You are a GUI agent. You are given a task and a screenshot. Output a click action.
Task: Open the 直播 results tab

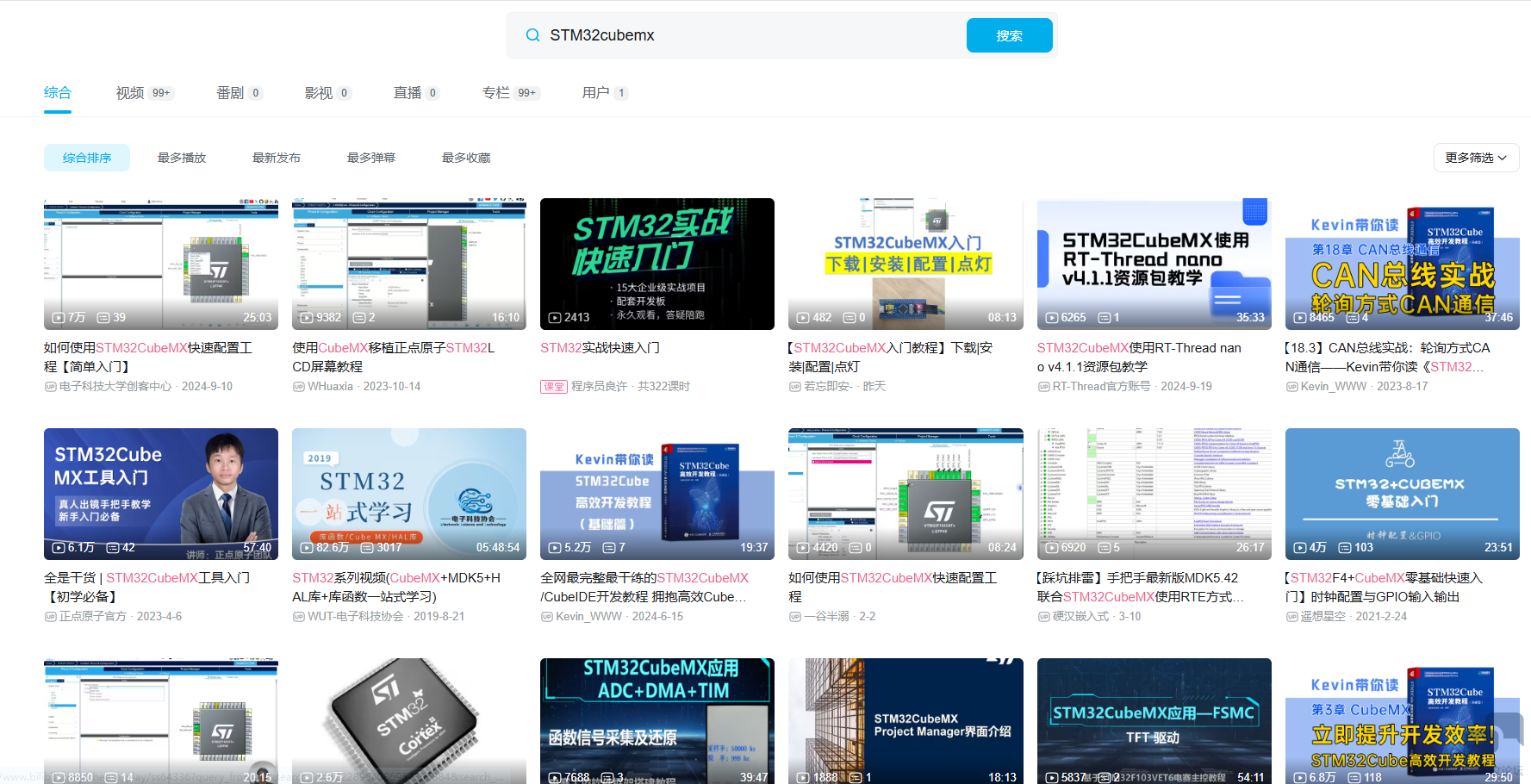point(416,93)
